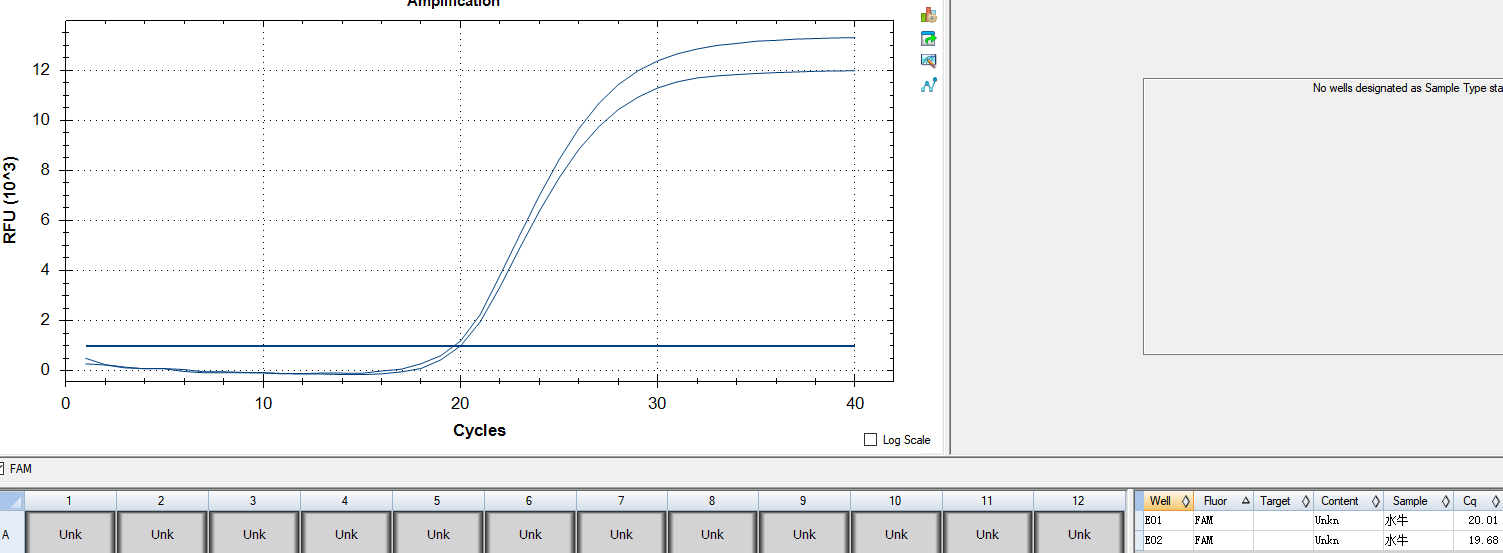This screenshot has width=1503, height=553.
Task: Click the Unkn content cell for E01
Action: pyautogui.click(x=1348, y=520)
